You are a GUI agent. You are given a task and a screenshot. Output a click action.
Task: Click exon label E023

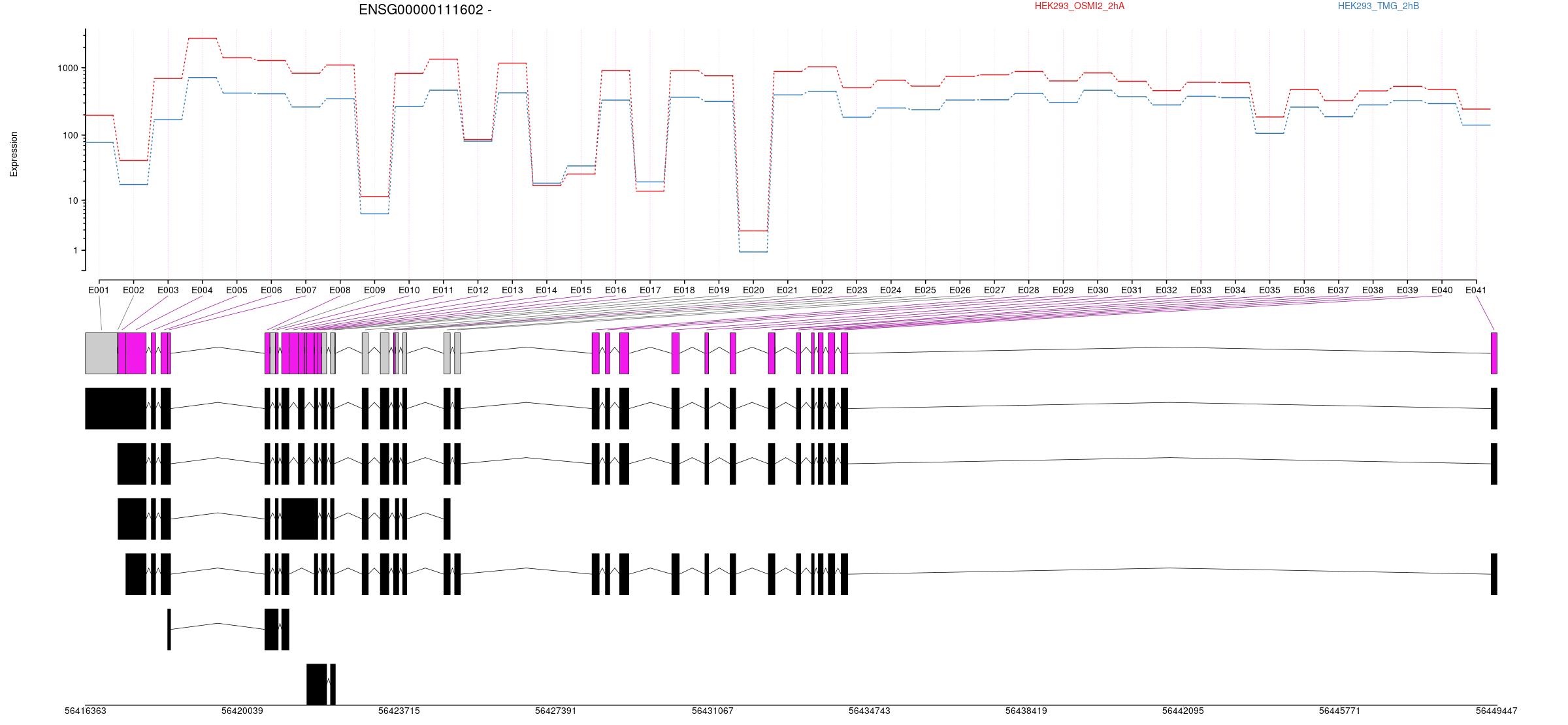(x=857, y=290)
